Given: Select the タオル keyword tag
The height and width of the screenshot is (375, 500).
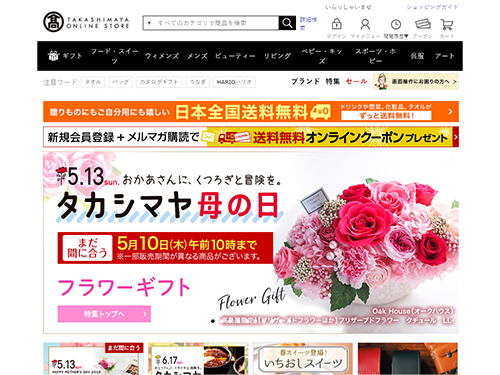Looking at the screenshot, I should (x=93, y=82).
